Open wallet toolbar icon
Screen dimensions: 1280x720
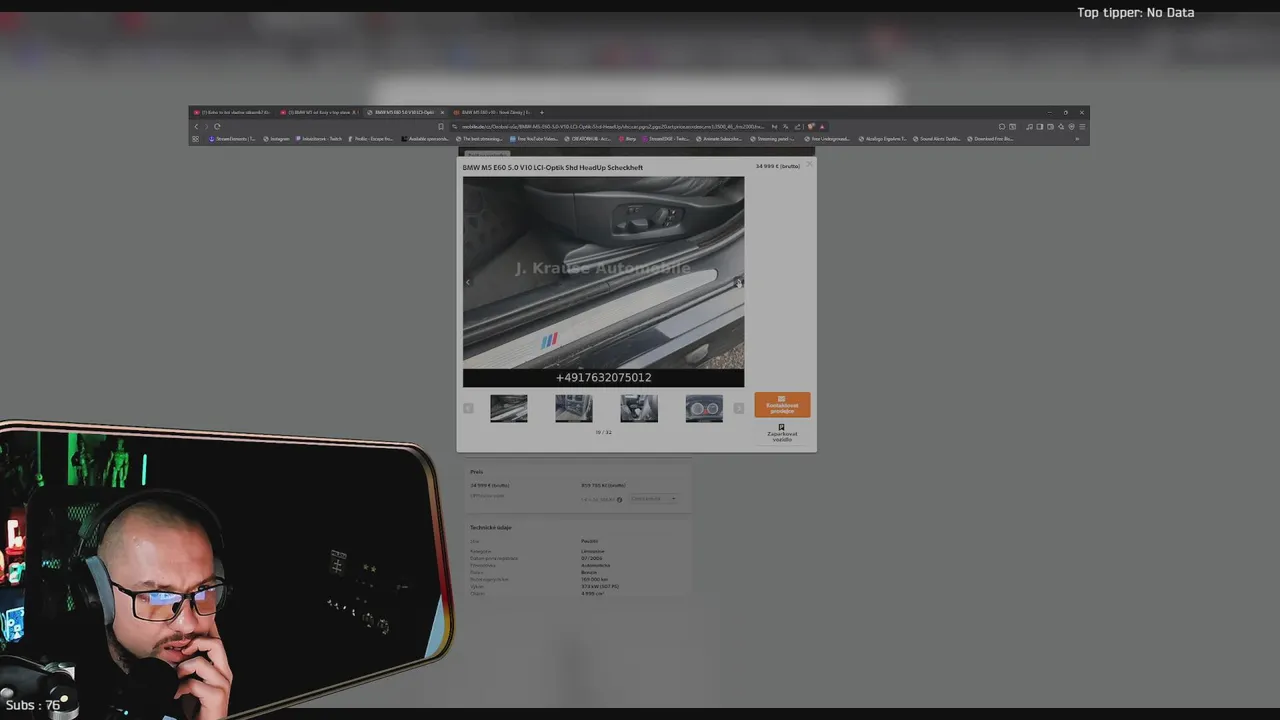tap(1050, 127)
